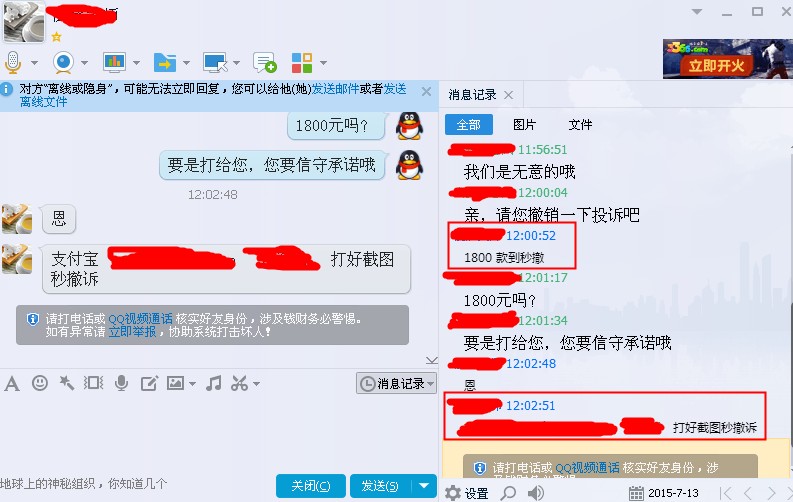Click the remote desktop monitor icon
The image size is (793, 502).
[215, 63]
